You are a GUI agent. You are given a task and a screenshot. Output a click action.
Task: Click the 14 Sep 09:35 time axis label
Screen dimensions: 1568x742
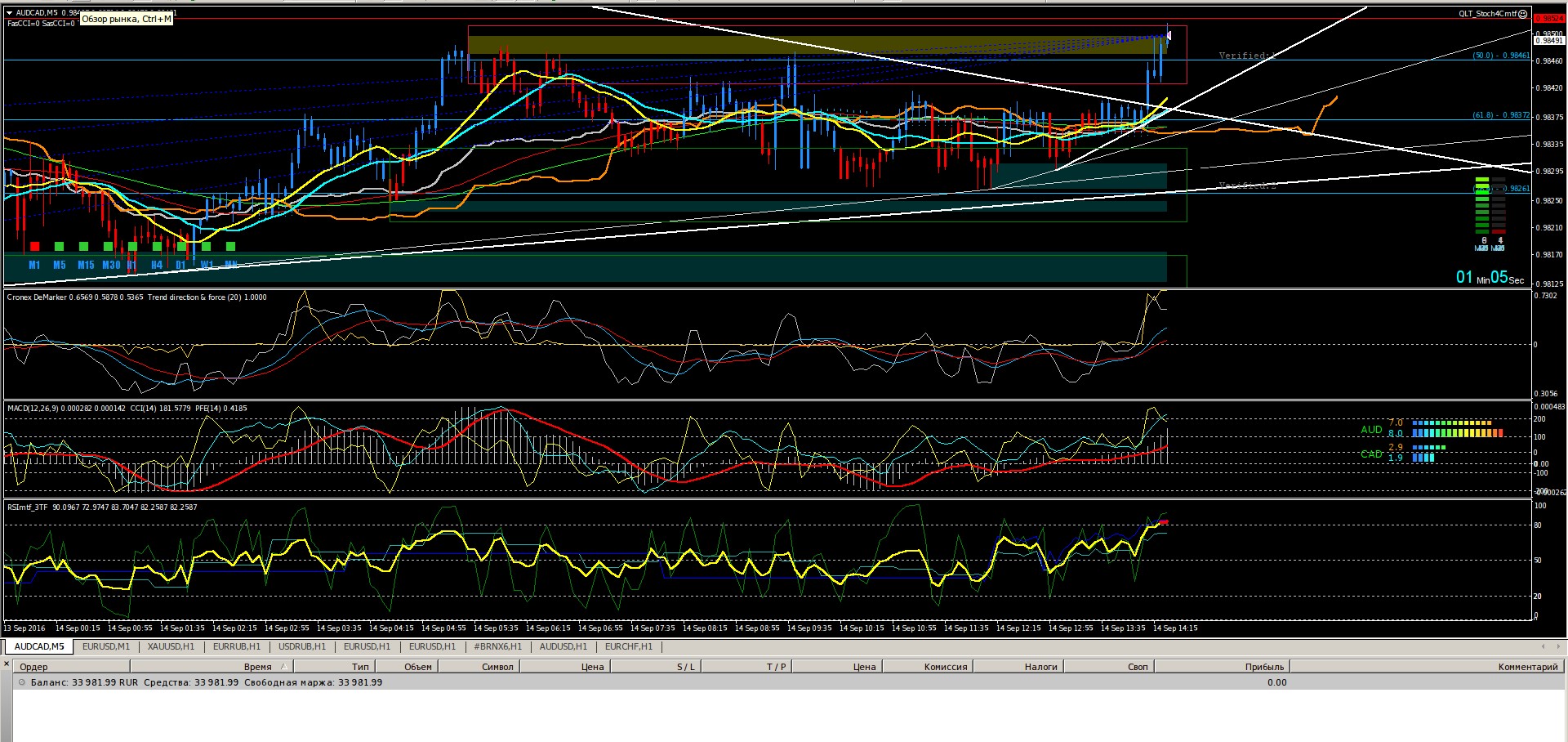[809, 628]
